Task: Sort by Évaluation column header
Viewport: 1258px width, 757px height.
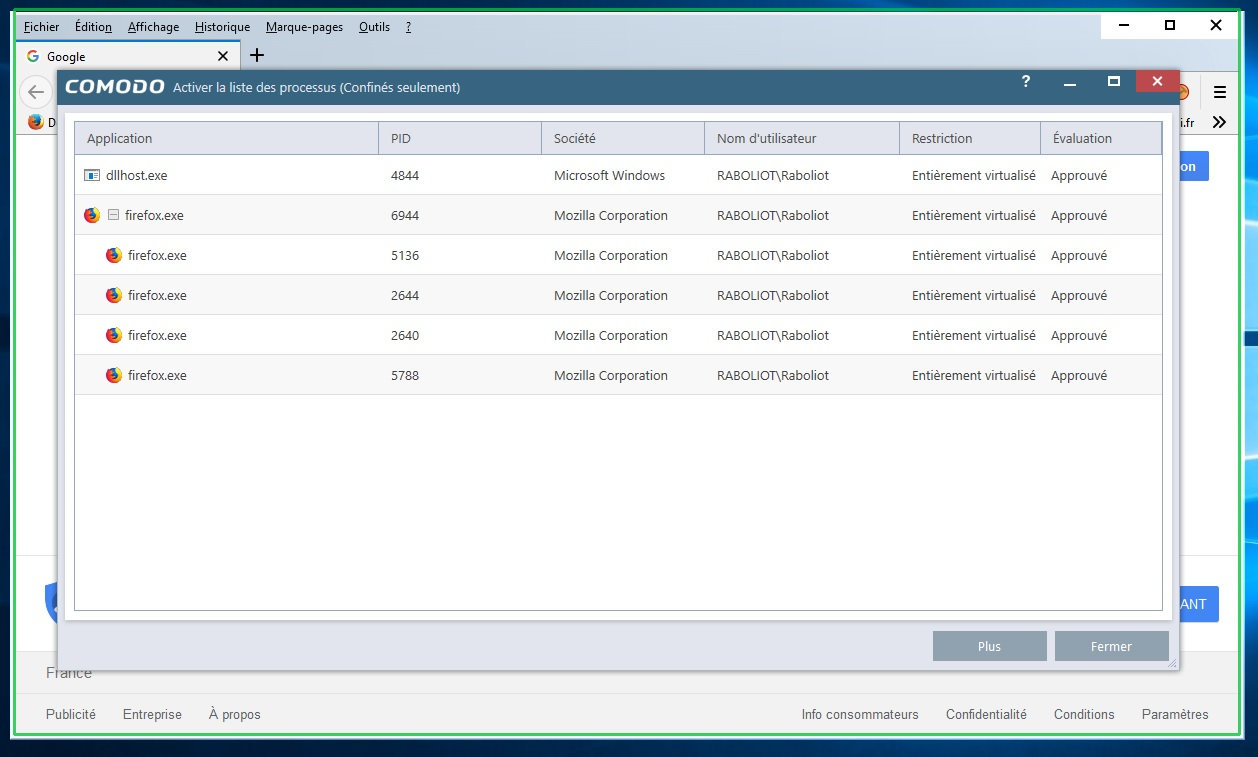Action: click(x=1101, y=138)
